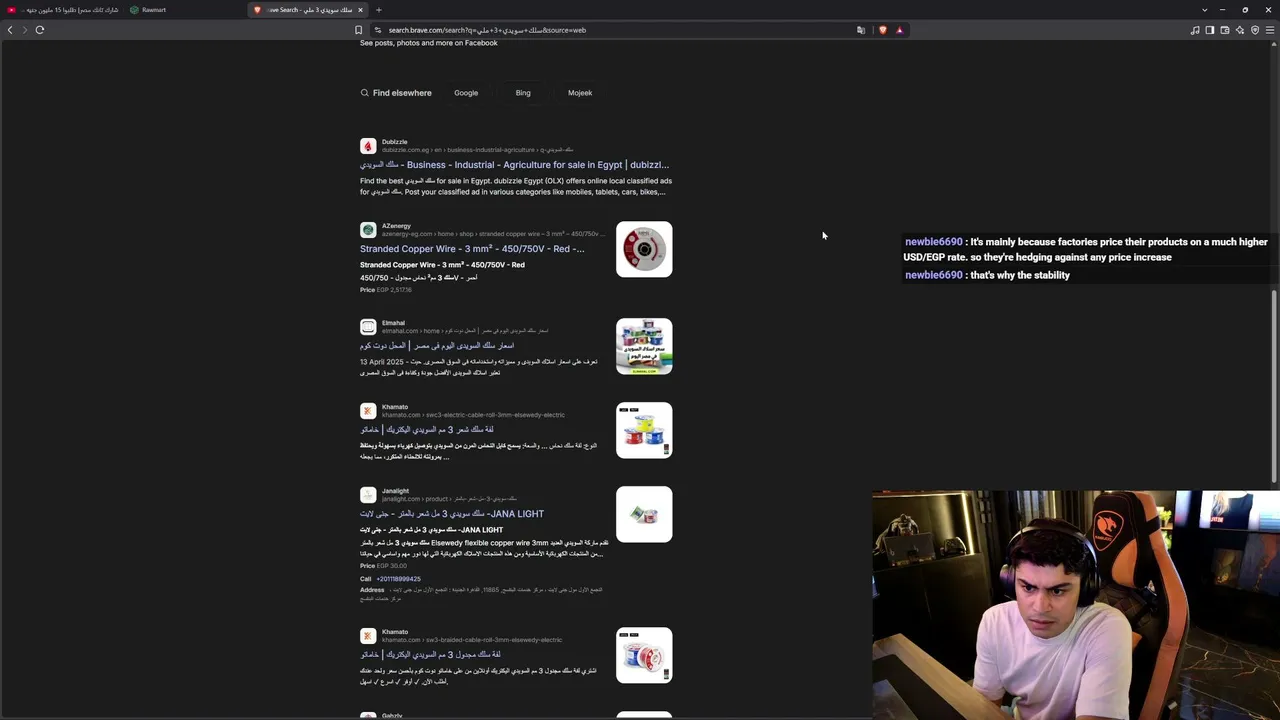Viewport: 1280px width, 720px height.
Task: Open the Dubizzle Business Industrial result link
Action: point(514,165)
